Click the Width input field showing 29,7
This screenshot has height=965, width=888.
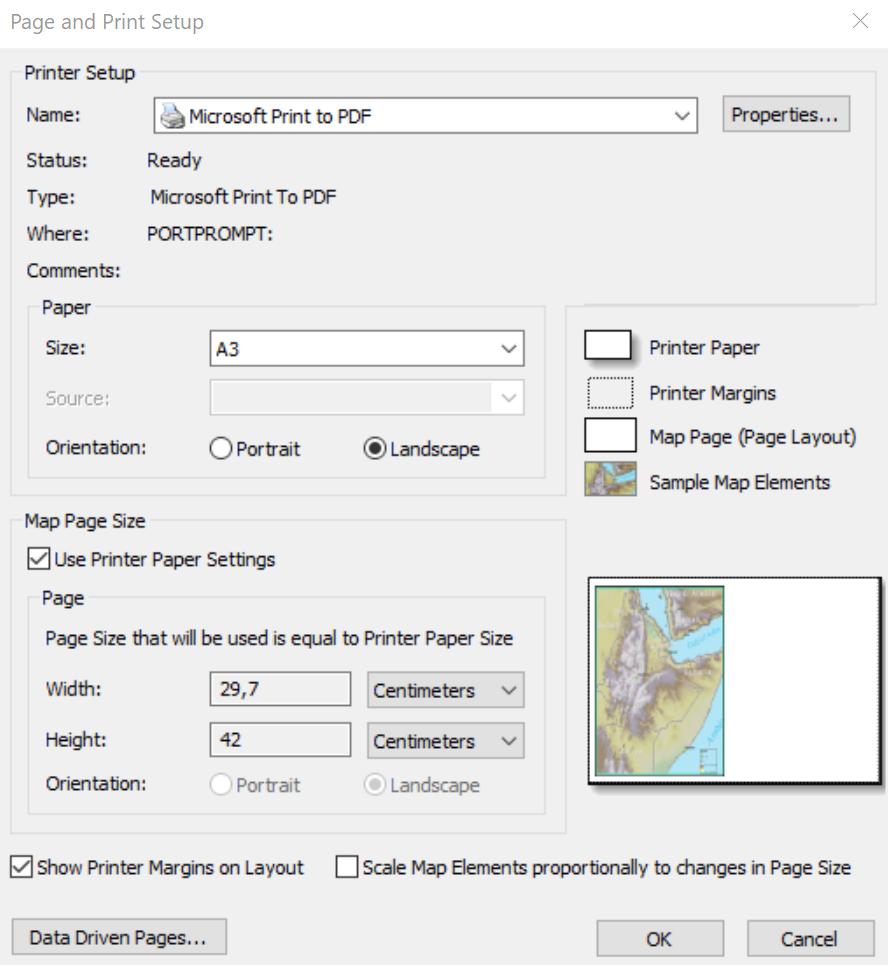pyautogui.click(x=281, y=689)
